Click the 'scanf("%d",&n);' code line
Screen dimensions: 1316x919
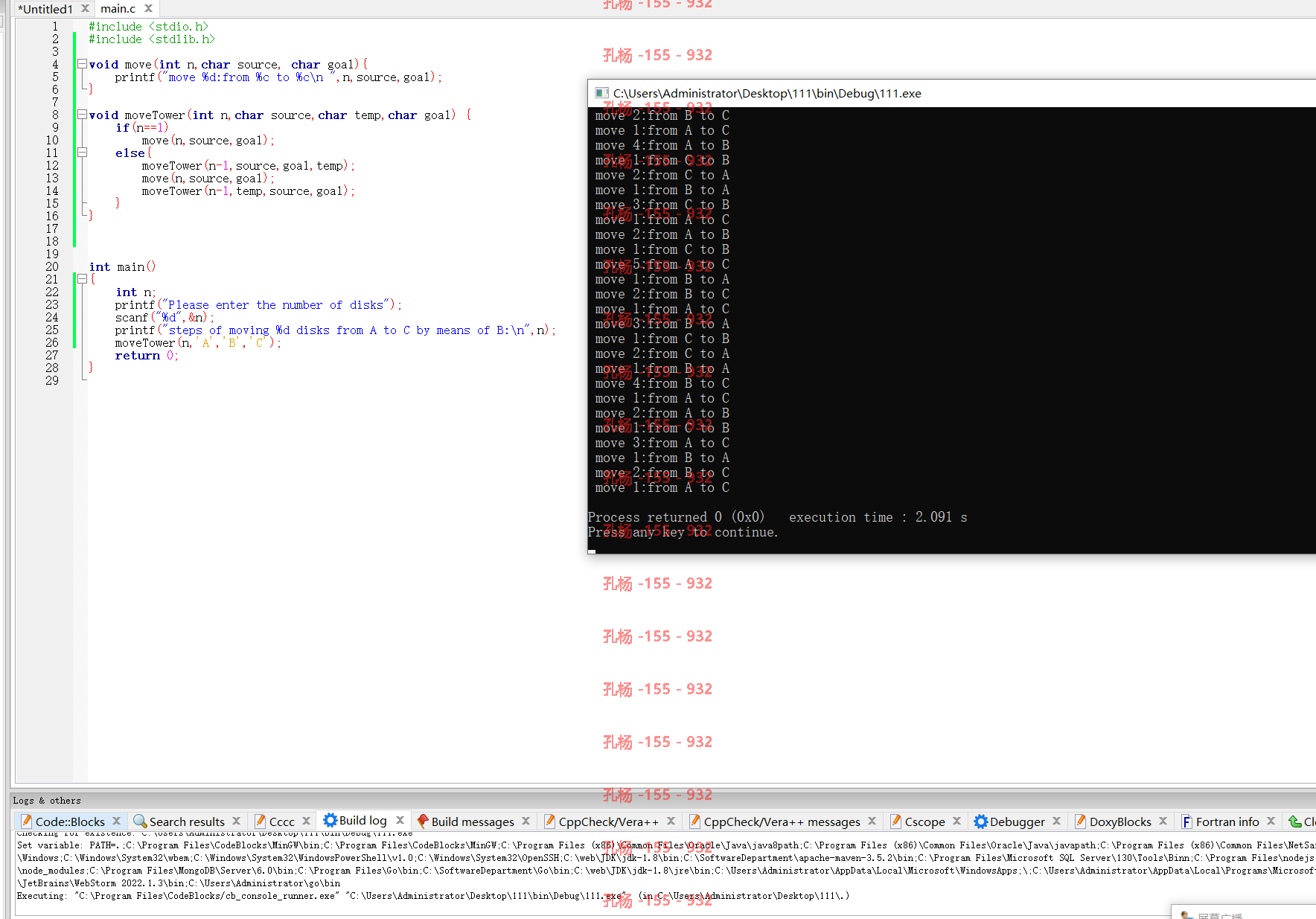point(164,317)
